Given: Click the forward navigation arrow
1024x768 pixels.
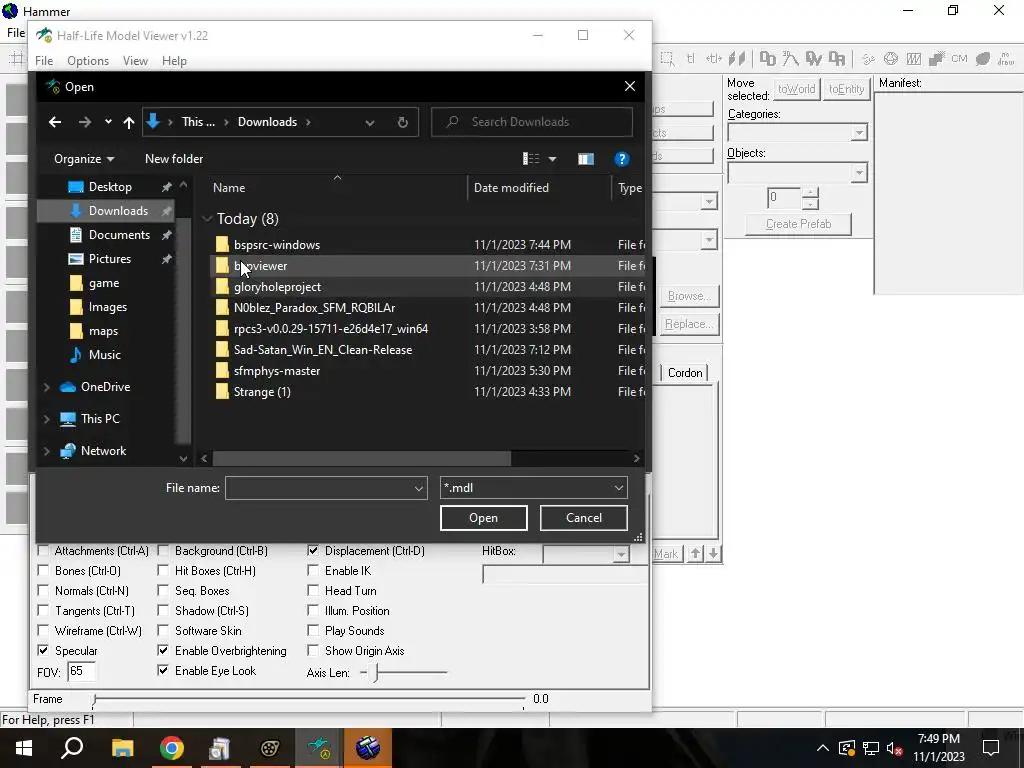Looking at the screenshot, I should coord(84,122).
